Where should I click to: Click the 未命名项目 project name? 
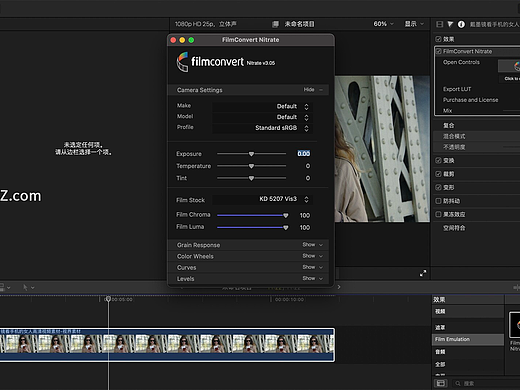click(299, 24)
